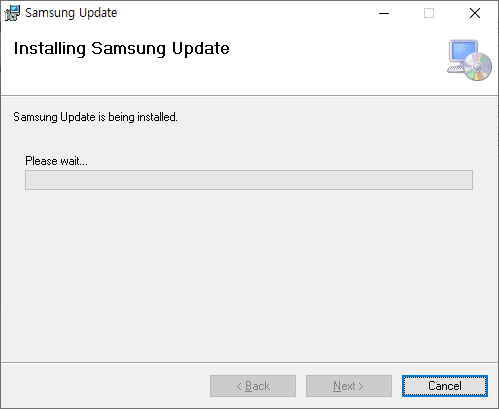499x409 pixels.
Task: Click the CD disc in the setup graphic
Action: click(x=478, y=67)
